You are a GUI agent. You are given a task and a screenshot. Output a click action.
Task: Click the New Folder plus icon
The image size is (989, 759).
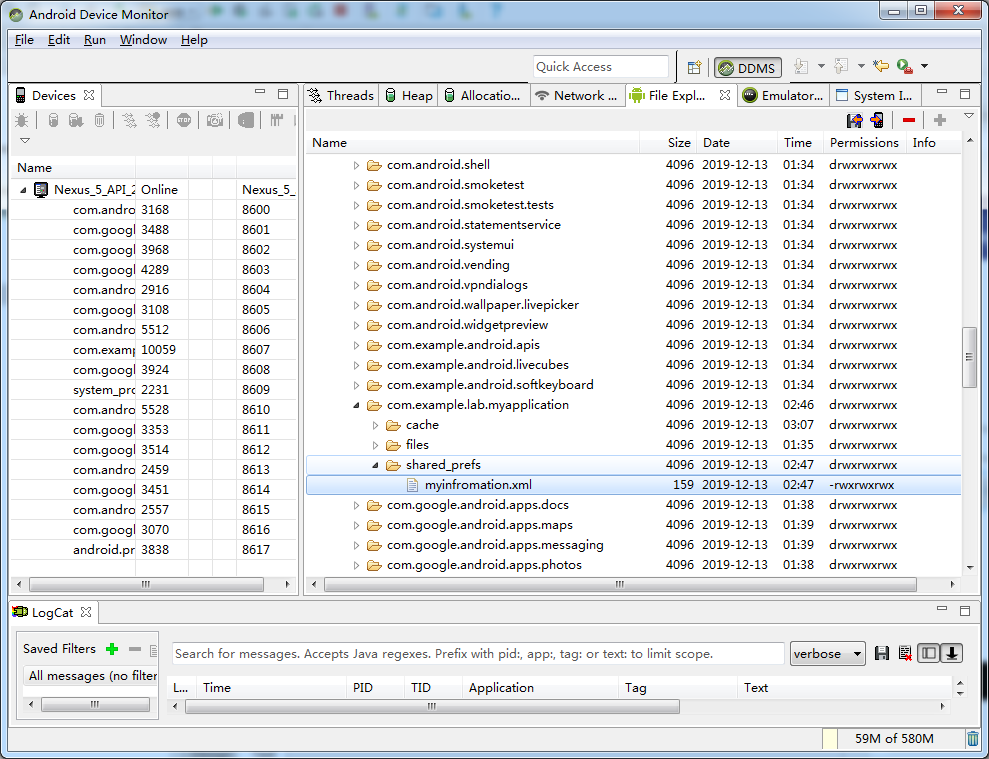pos(940,120)
